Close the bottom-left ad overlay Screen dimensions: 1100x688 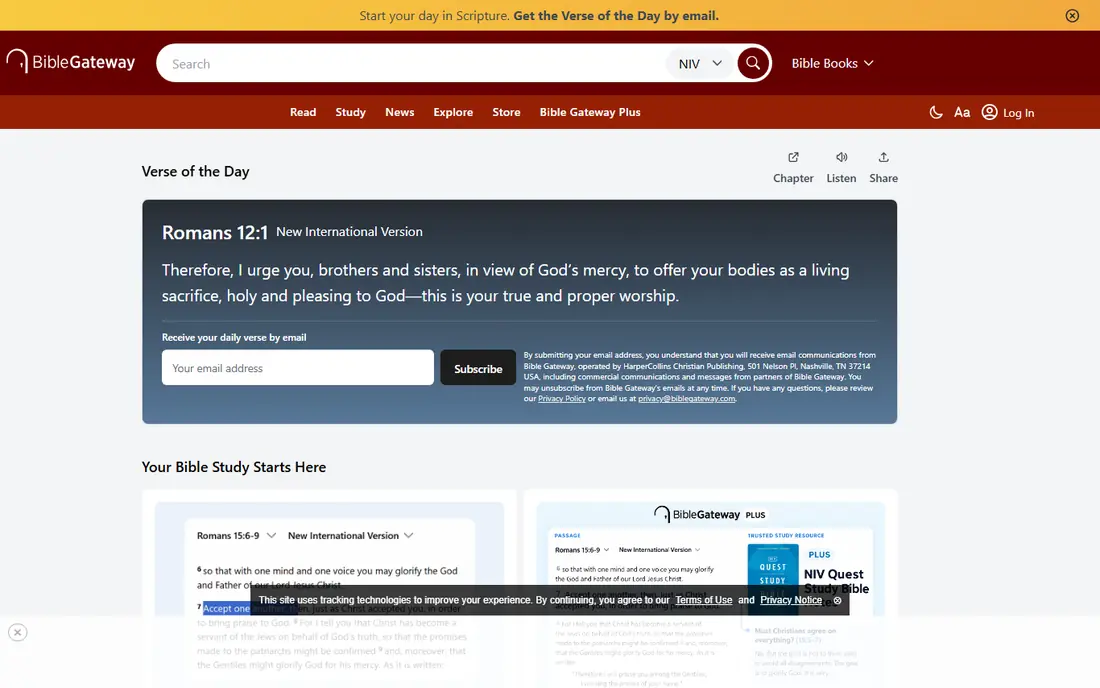18,633
